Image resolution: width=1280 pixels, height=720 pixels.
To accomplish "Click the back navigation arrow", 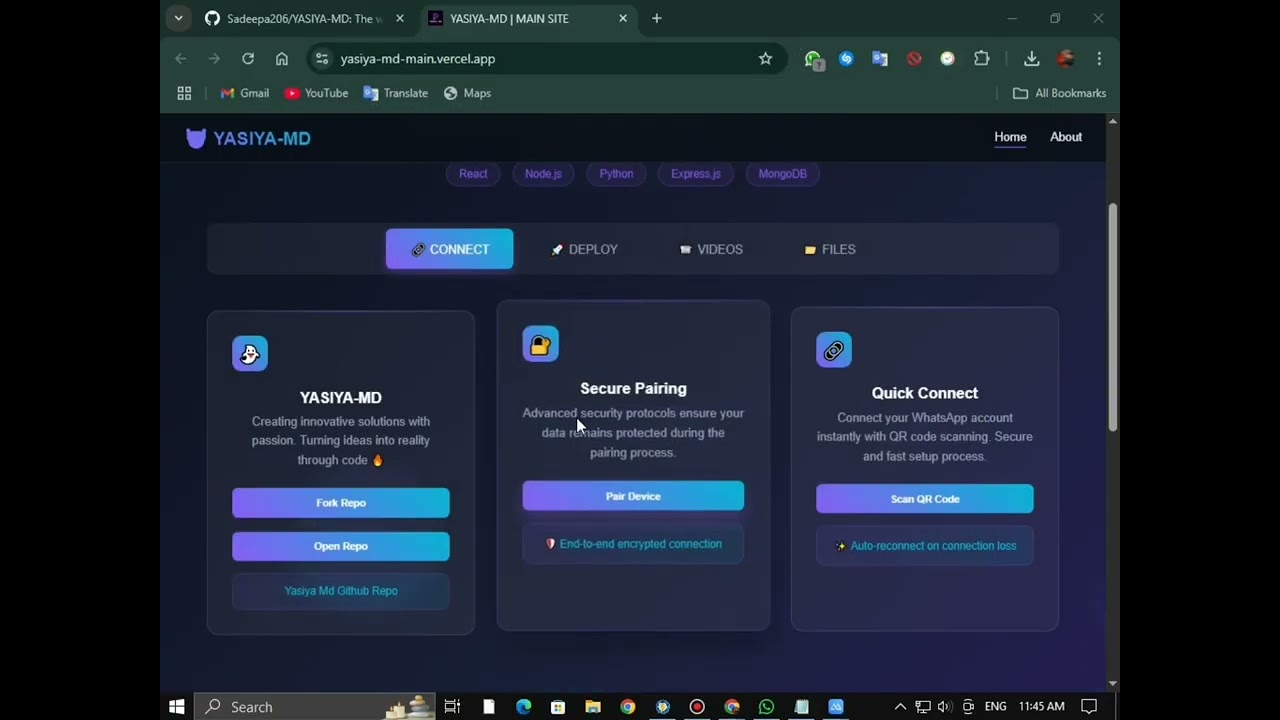I will click(181, 59).
